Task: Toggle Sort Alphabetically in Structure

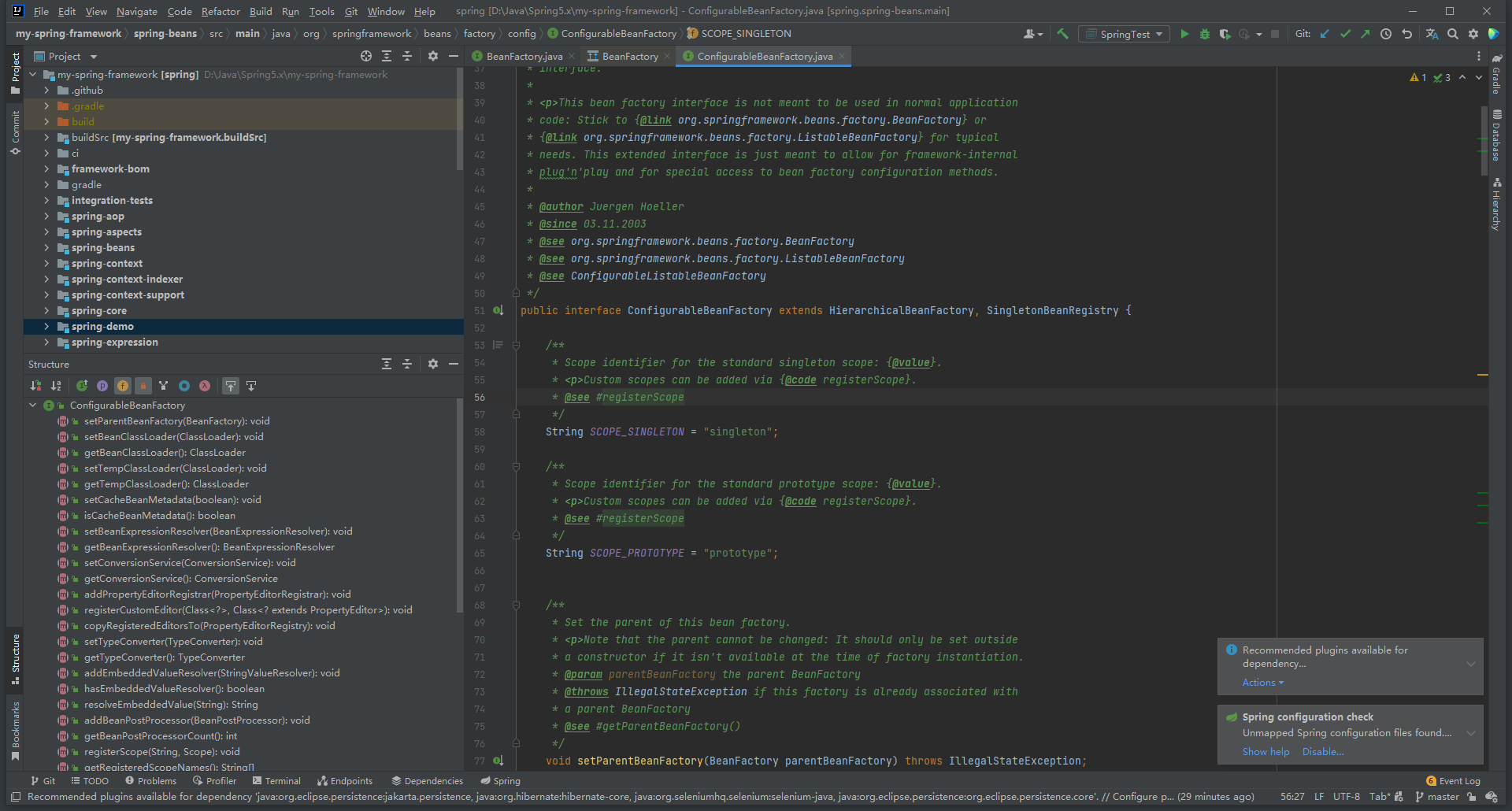Action: (56, 386)
